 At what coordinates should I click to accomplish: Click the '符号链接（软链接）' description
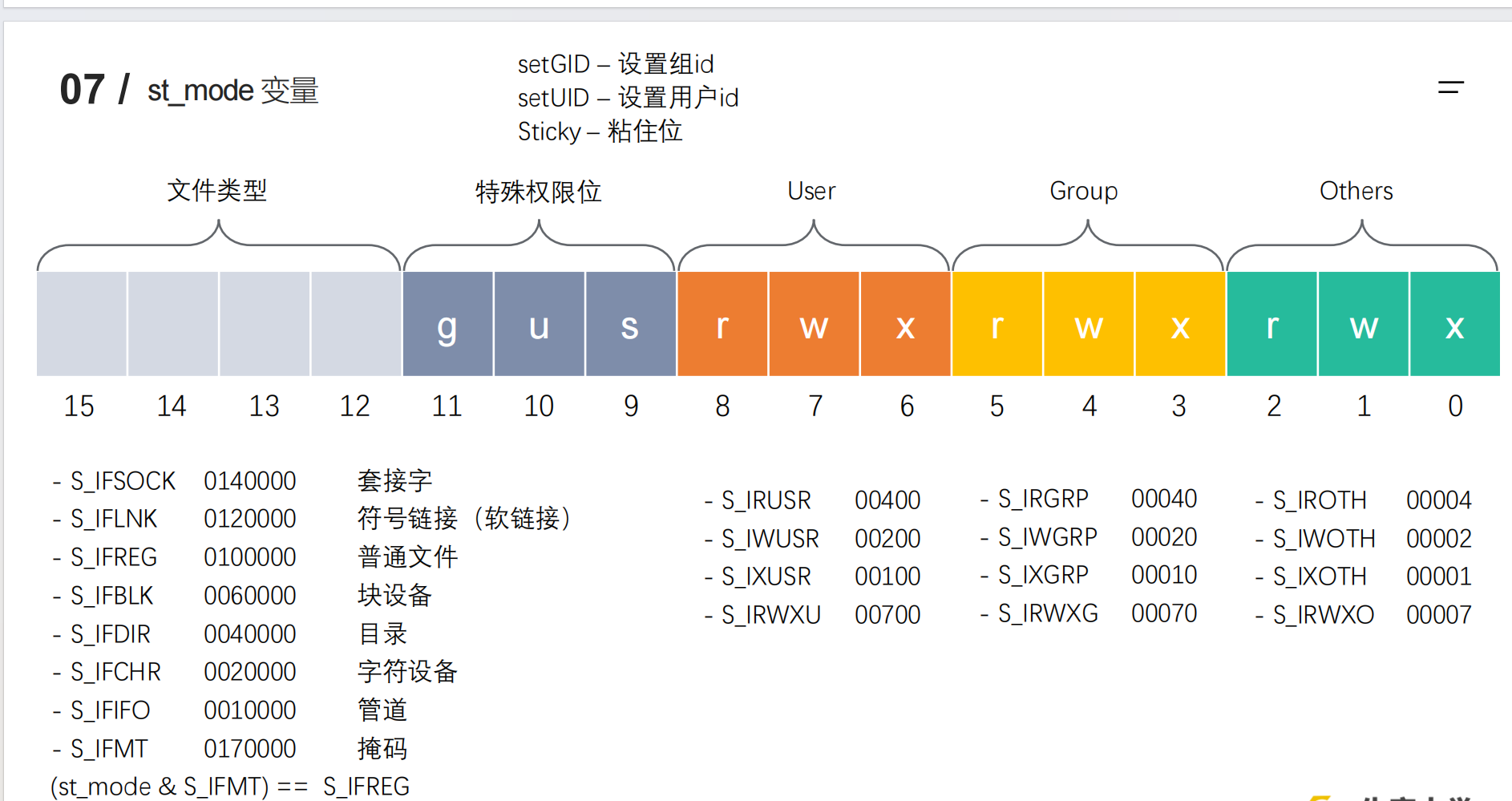coord(464,519)
